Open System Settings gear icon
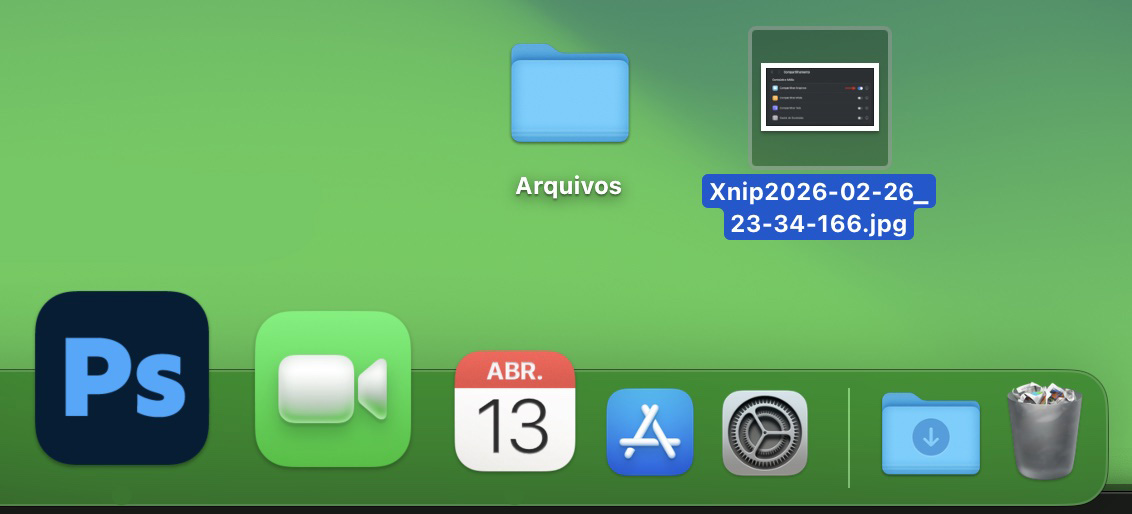 (765, 432)
